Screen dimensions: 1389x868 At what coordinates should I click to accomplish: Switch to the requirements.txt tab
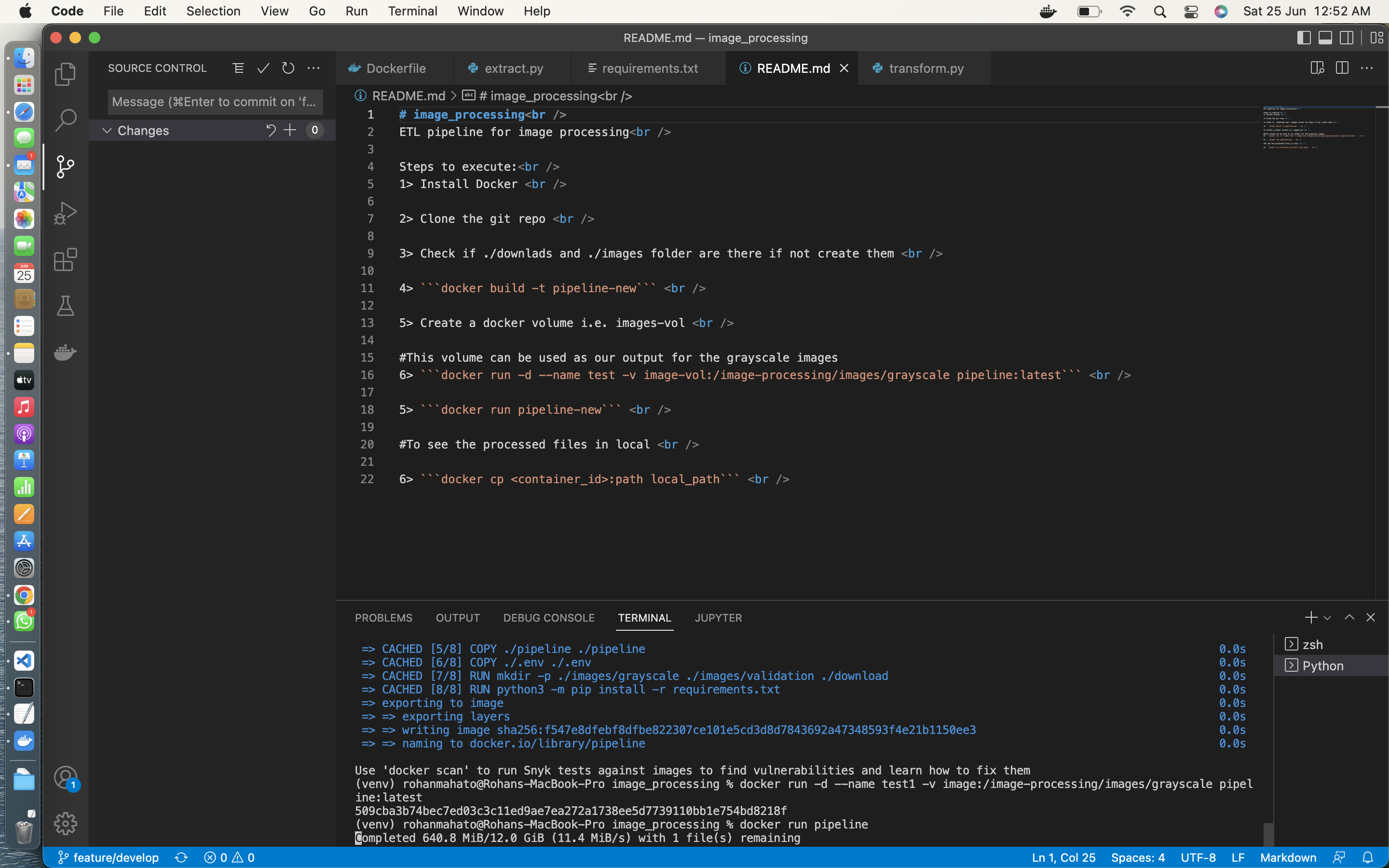pos(649,68)
